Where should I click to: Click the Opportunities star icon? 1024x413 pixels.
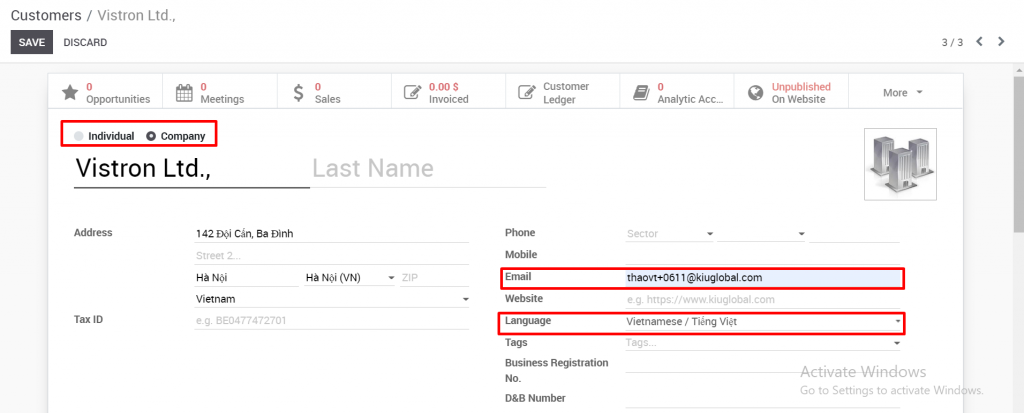tap(70, 93)
